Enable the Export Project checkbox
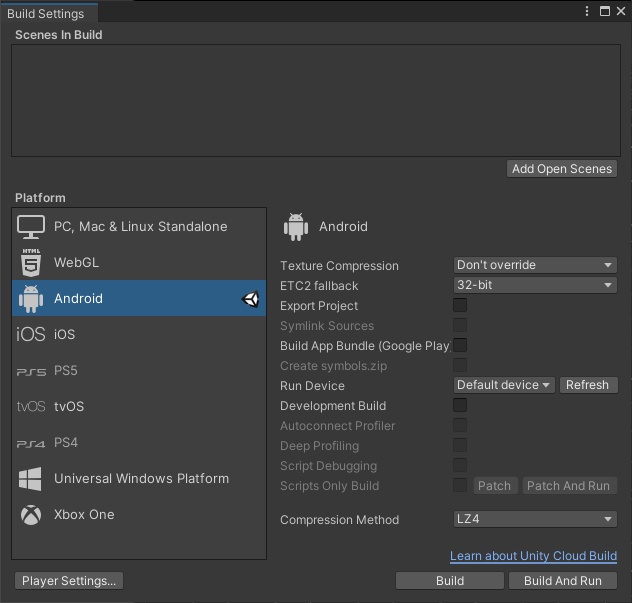The width and height of the screenshot is (632, 603). tap(460, 305)
